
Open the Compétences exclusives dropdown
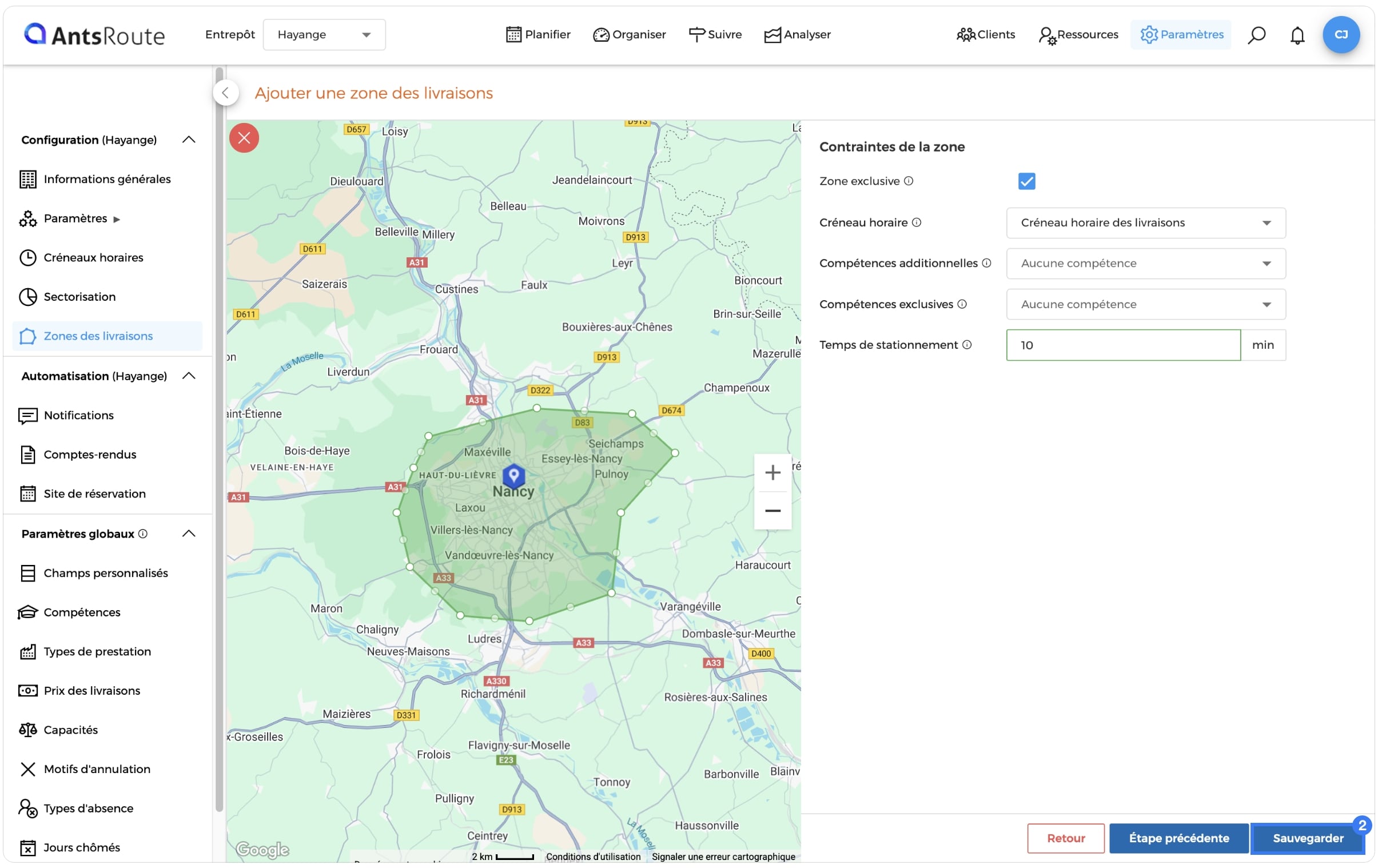(x=1146, y=304)
